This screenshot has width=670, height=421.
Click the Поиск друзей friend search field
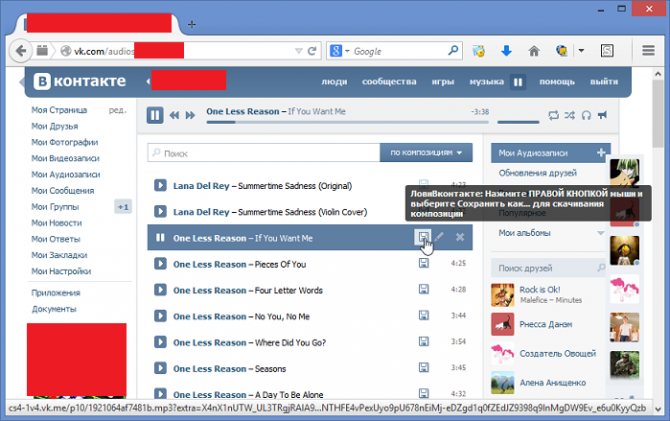pos(549,268)
